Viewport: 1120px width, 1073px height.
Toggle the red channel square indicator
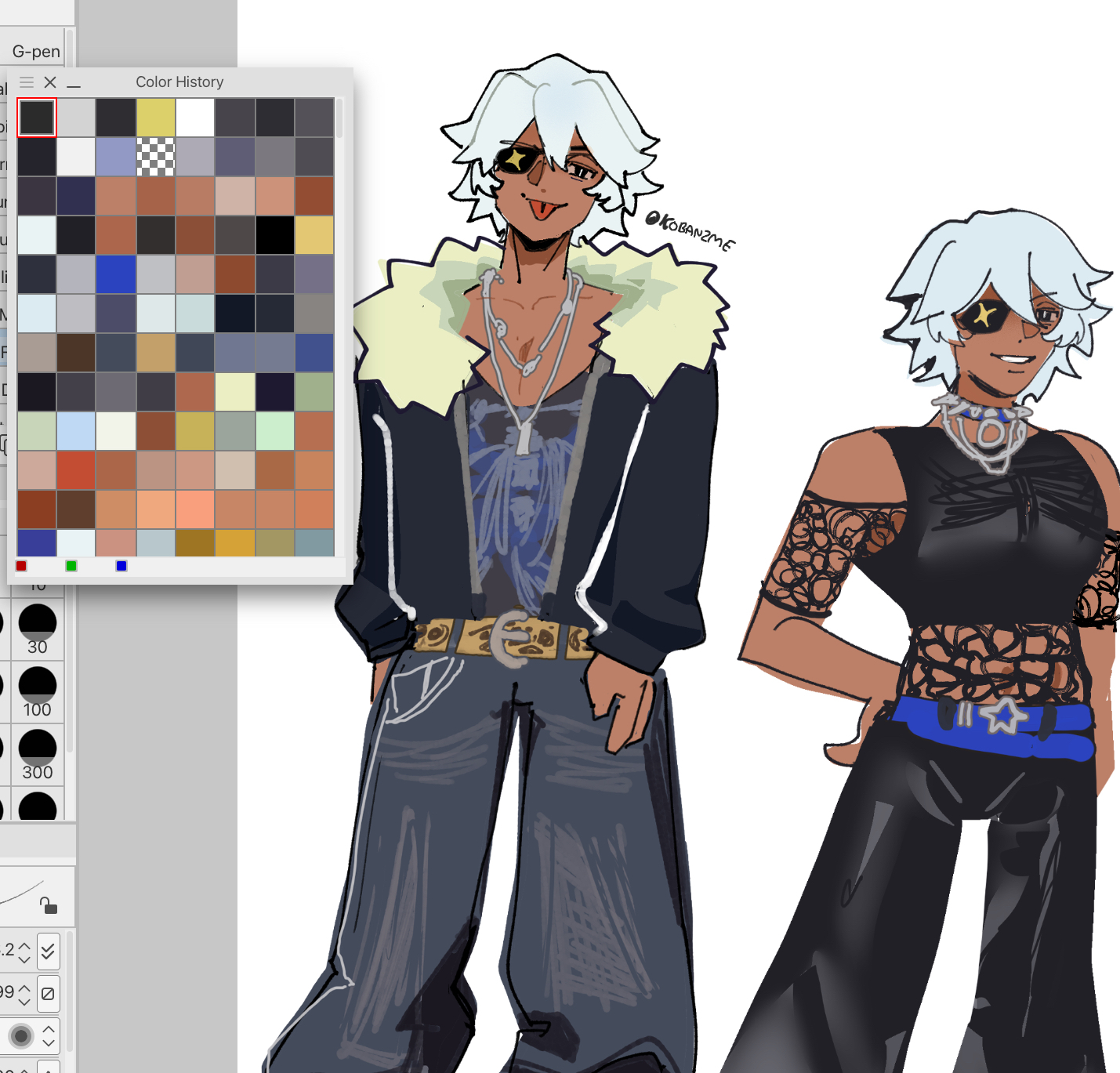click(x=21, y=566)
